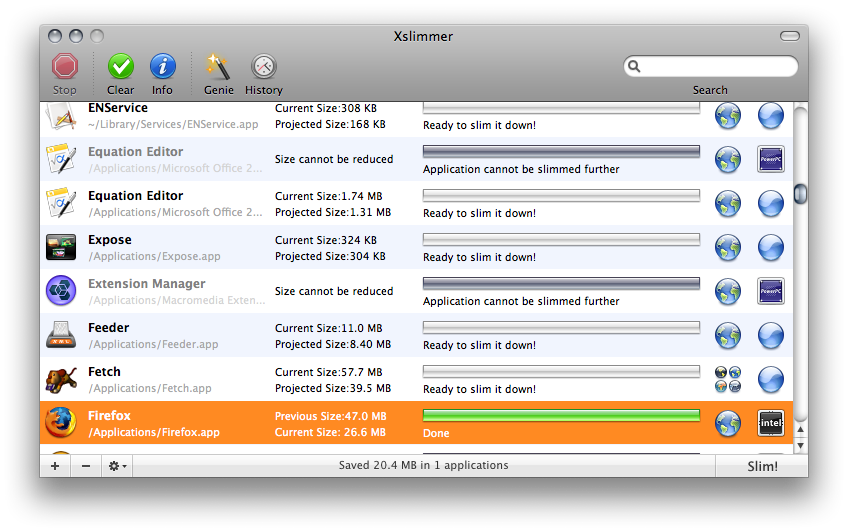Click 'Saved 20.4 MB in 1 applications' status

[423, 466]
